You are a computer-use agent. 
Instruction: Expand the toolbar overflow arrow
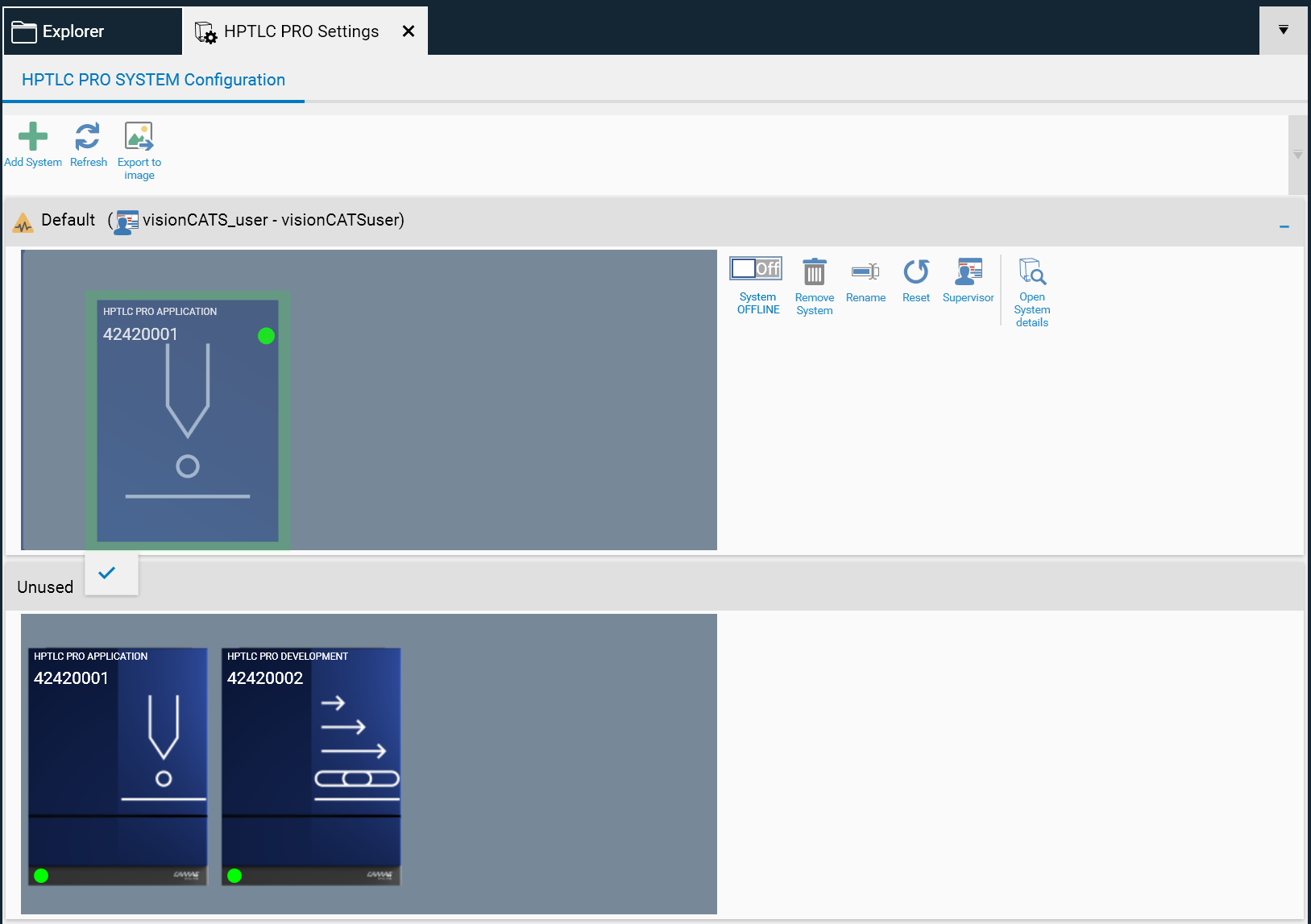(x=1297, y=155)
